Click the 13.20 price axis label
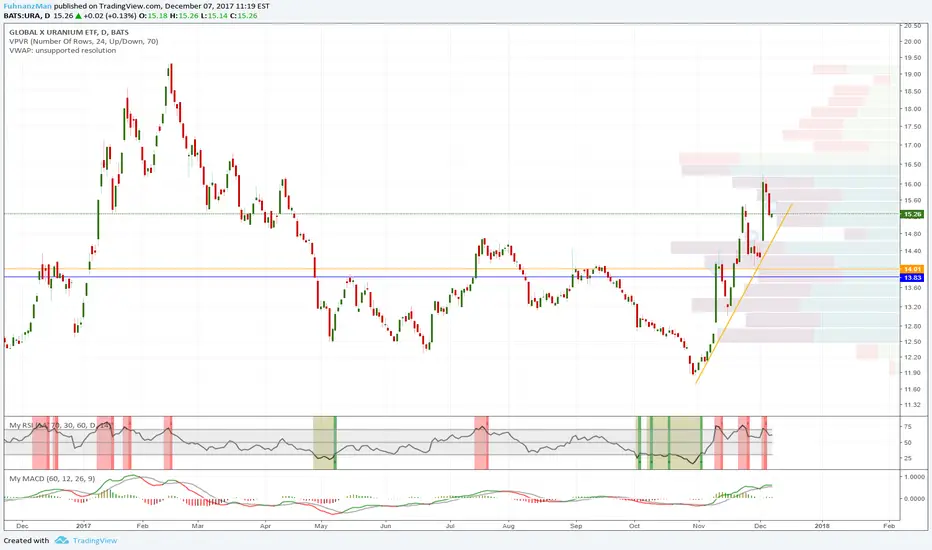The width and height of the screenshot is (932, 550). (912, 307)
